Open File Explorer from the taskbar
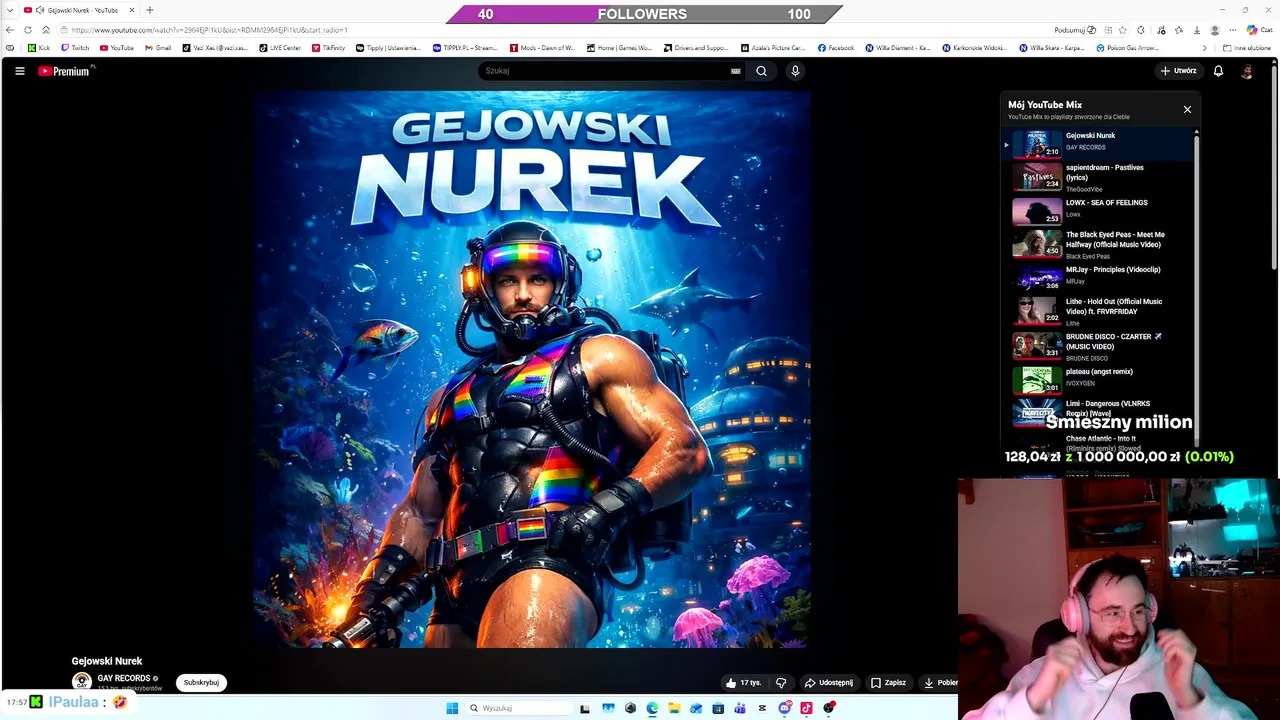The height and width of the screenshot is (720, 1280). tap(674, 708)
